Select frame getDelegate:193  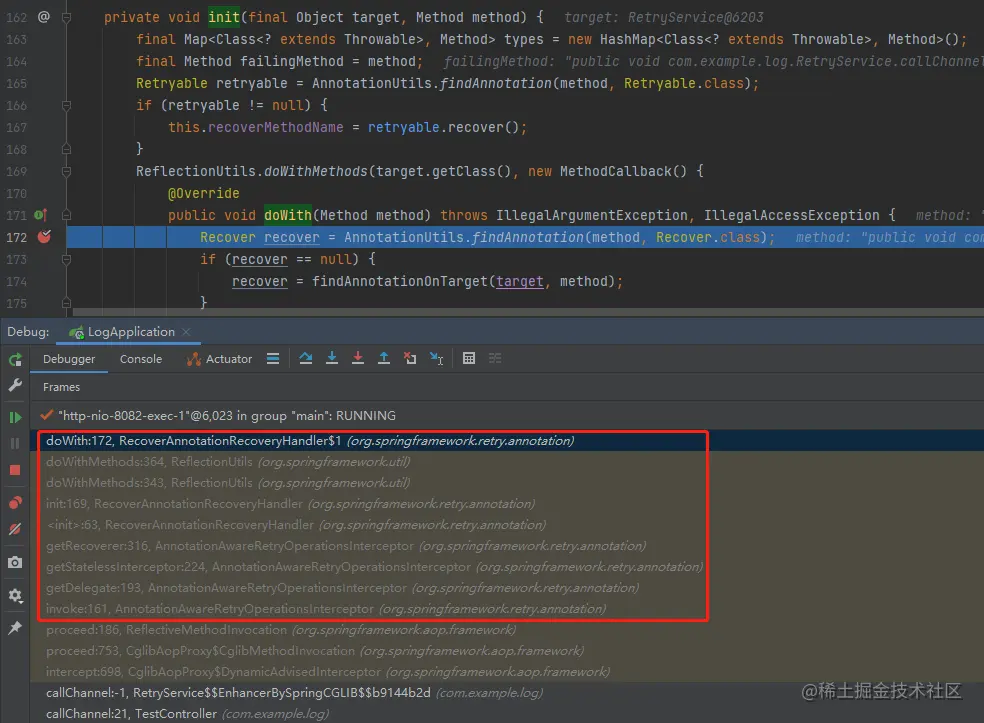507,588
